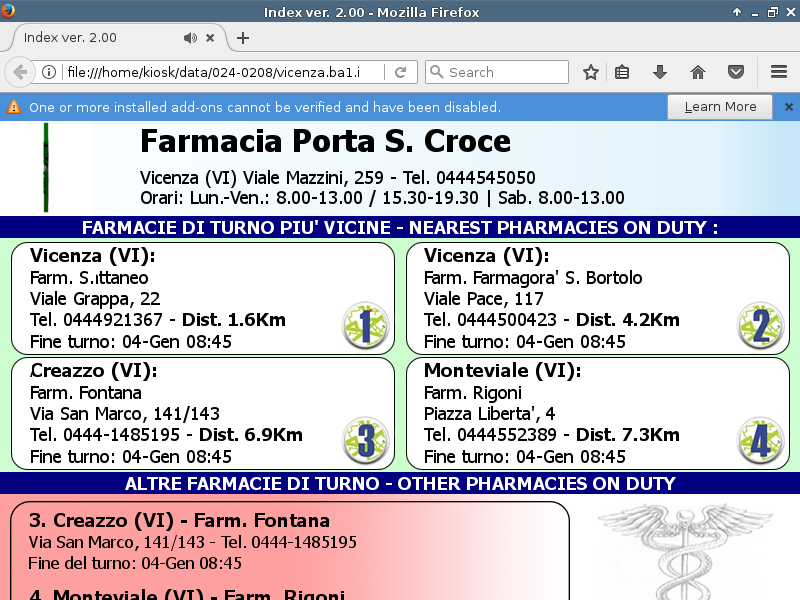Select pharmacy number 1 badge Farm. S.ittaneo
This screenshot has height=600, width=800.
click(x=365, y=326)
